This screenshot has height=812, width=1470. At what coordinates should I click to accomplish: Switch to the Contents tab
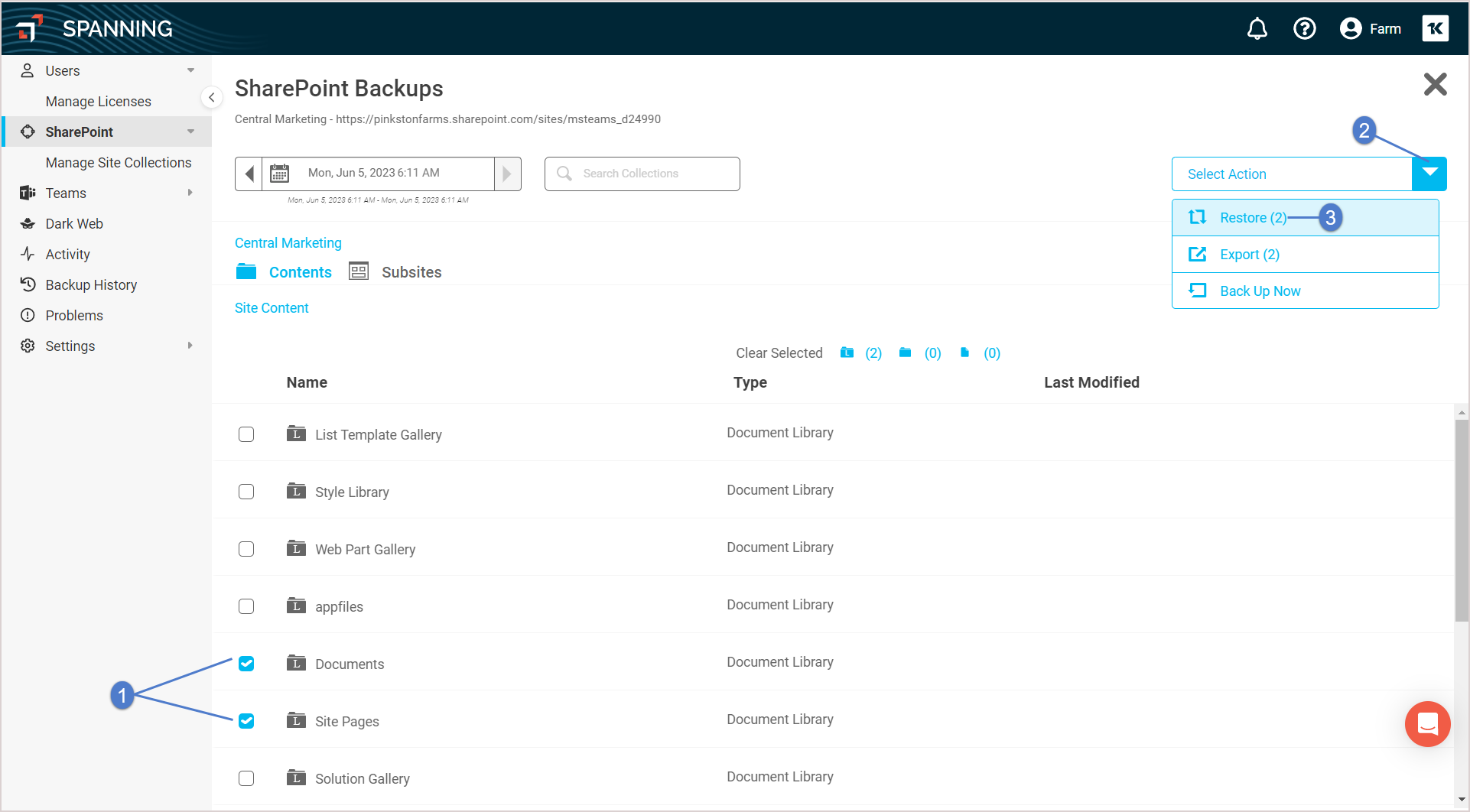point(301,272)
